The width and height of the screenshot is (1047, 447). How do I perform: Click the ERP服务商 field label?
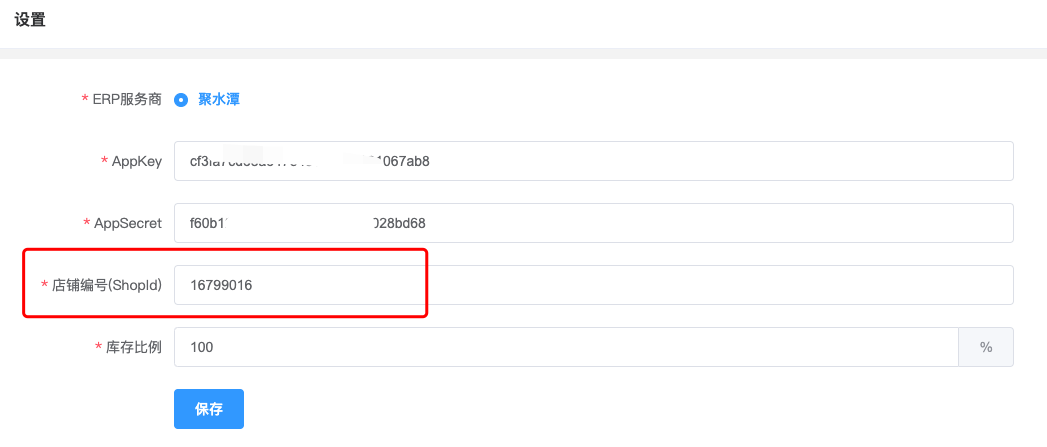point(128,100)
